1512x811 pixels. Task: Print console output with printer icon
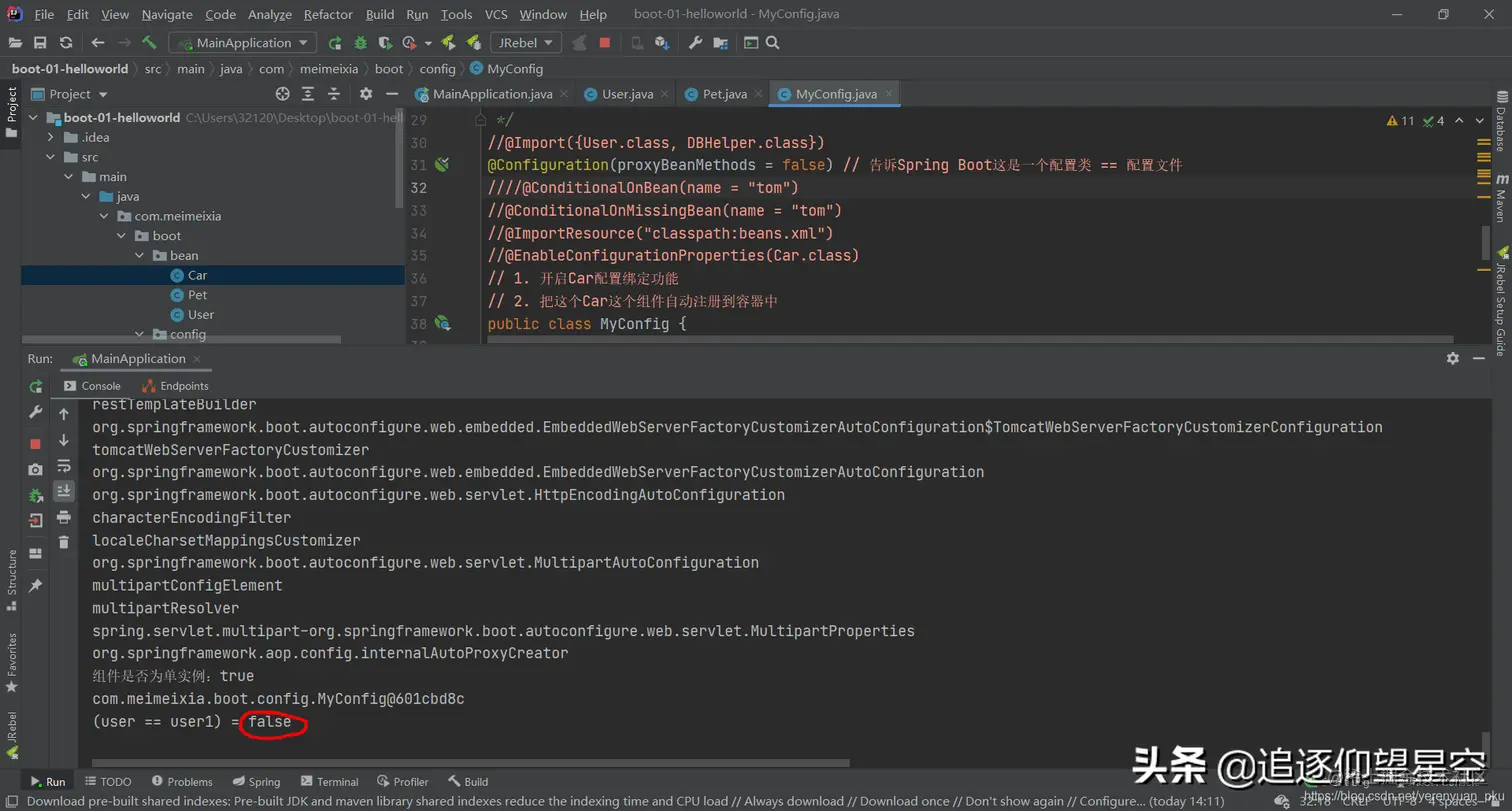(64, 517)
